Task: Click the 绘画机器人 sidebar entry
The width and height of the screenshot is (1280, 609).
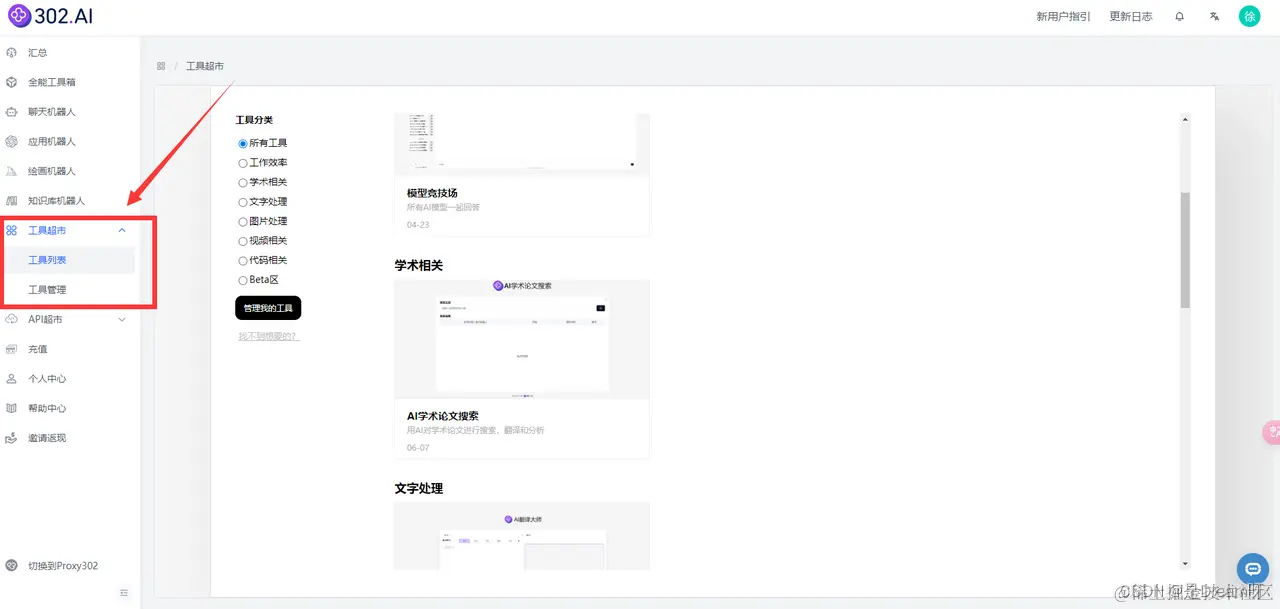Action: pyautogui.click(x=52, y=170)
